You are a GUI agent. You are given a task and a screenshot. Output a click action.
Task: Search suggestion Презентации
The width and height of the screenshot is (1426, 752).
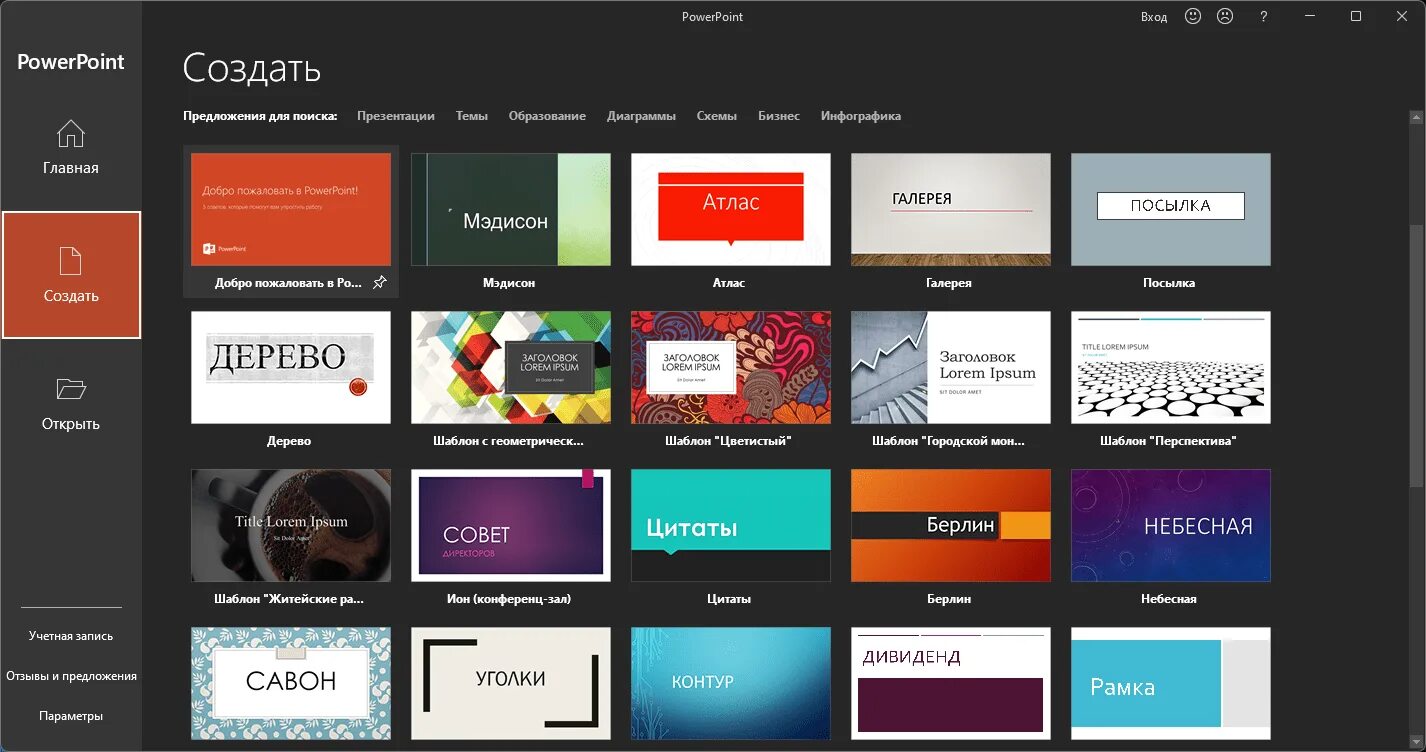pyautogui.click(x=396, y=116)
